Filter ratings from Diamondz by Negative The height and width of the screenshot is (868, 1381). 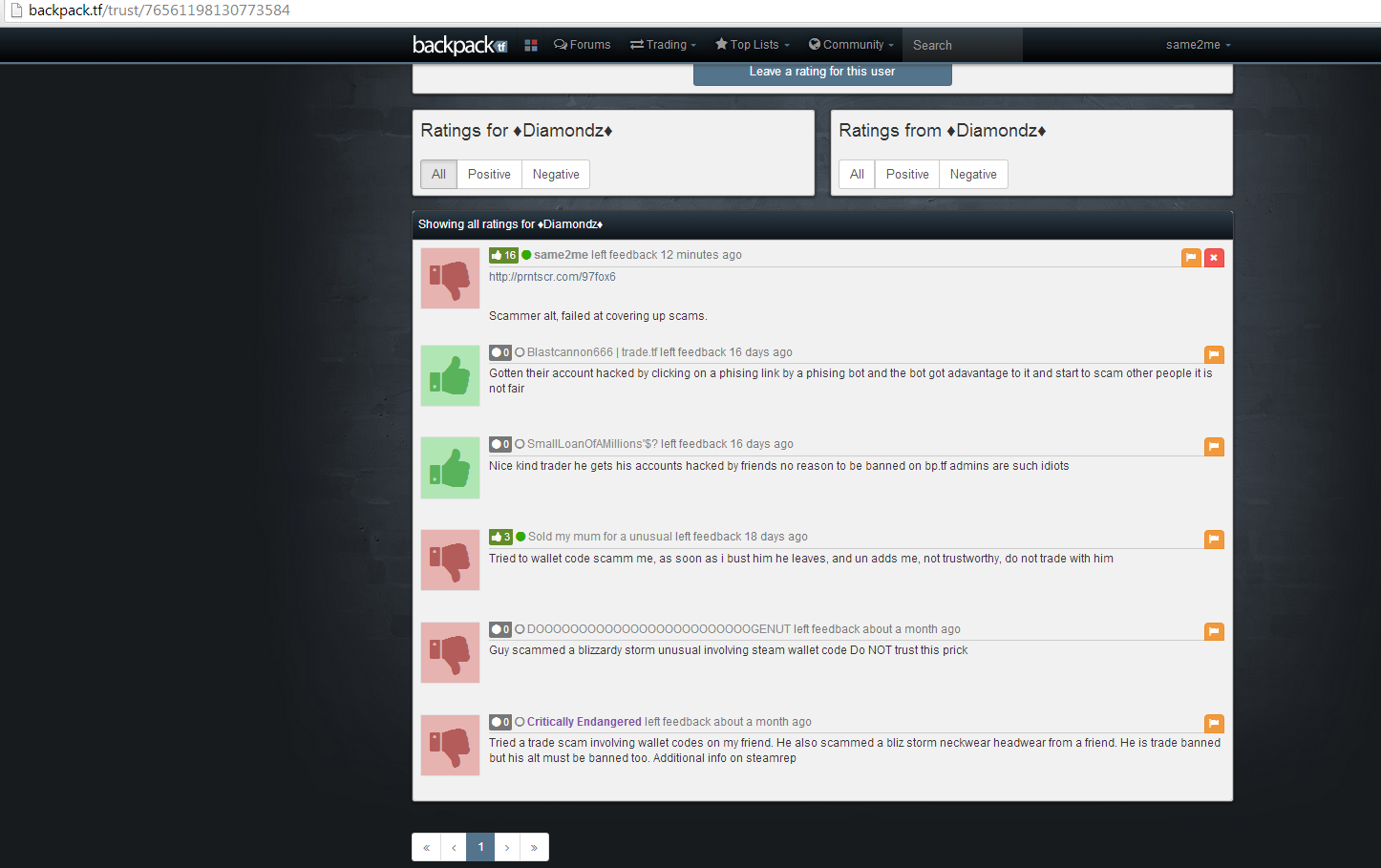pos(973,174)
